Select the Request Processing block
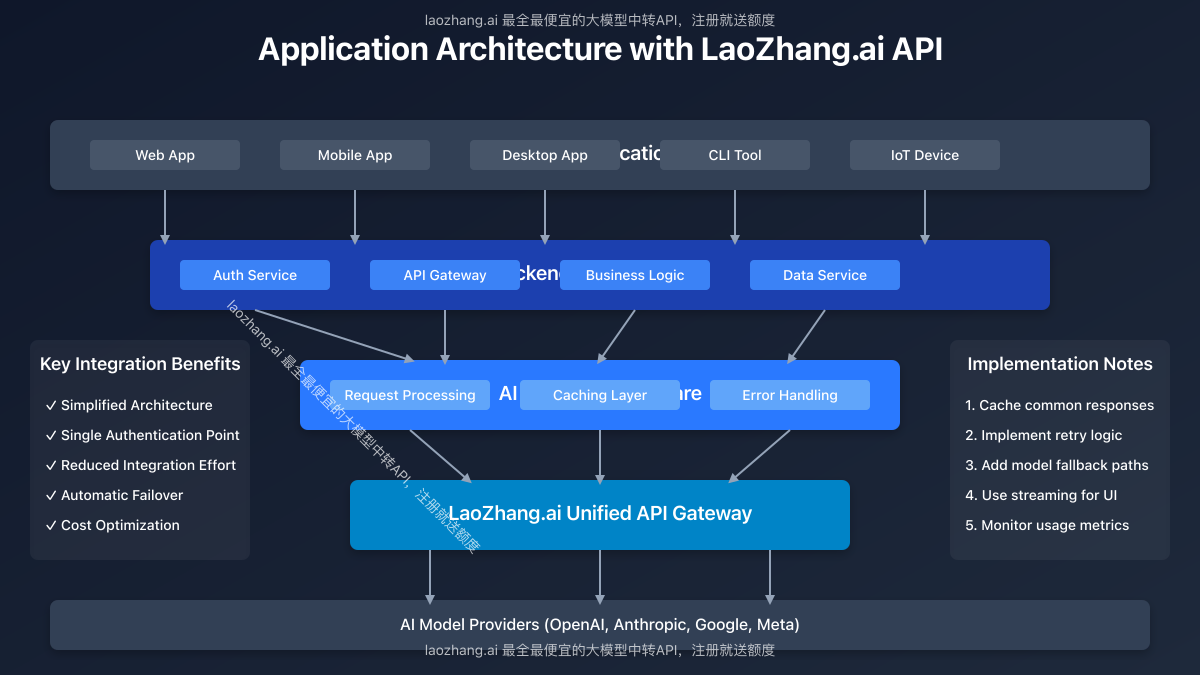Image resolution: width=1200 pixels, height=675 pixels. point(410,395)
